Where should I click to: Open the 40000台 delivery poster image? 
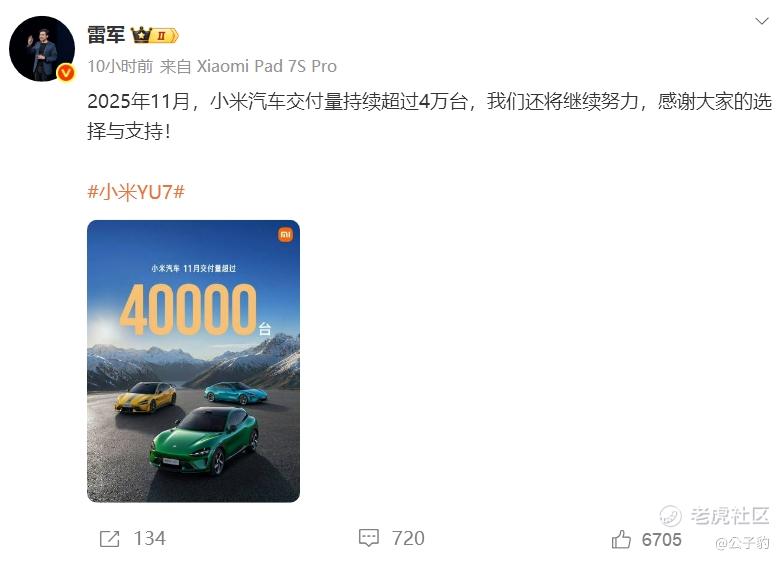(x=194, y=361)
